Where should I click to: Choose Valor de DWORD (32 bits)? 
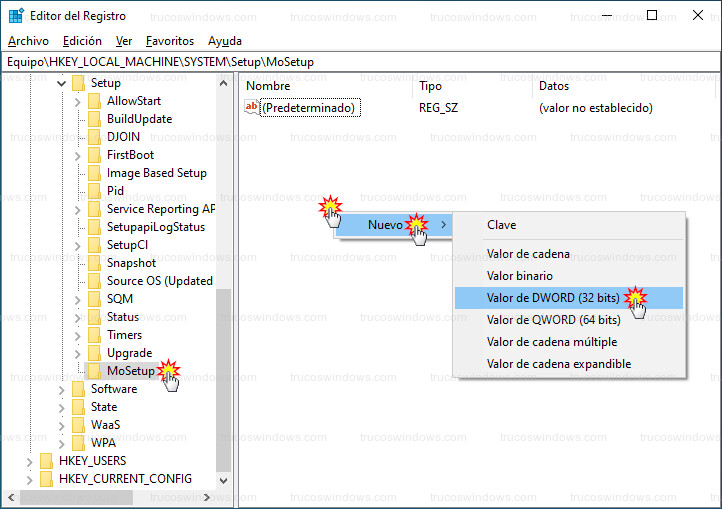553,298
